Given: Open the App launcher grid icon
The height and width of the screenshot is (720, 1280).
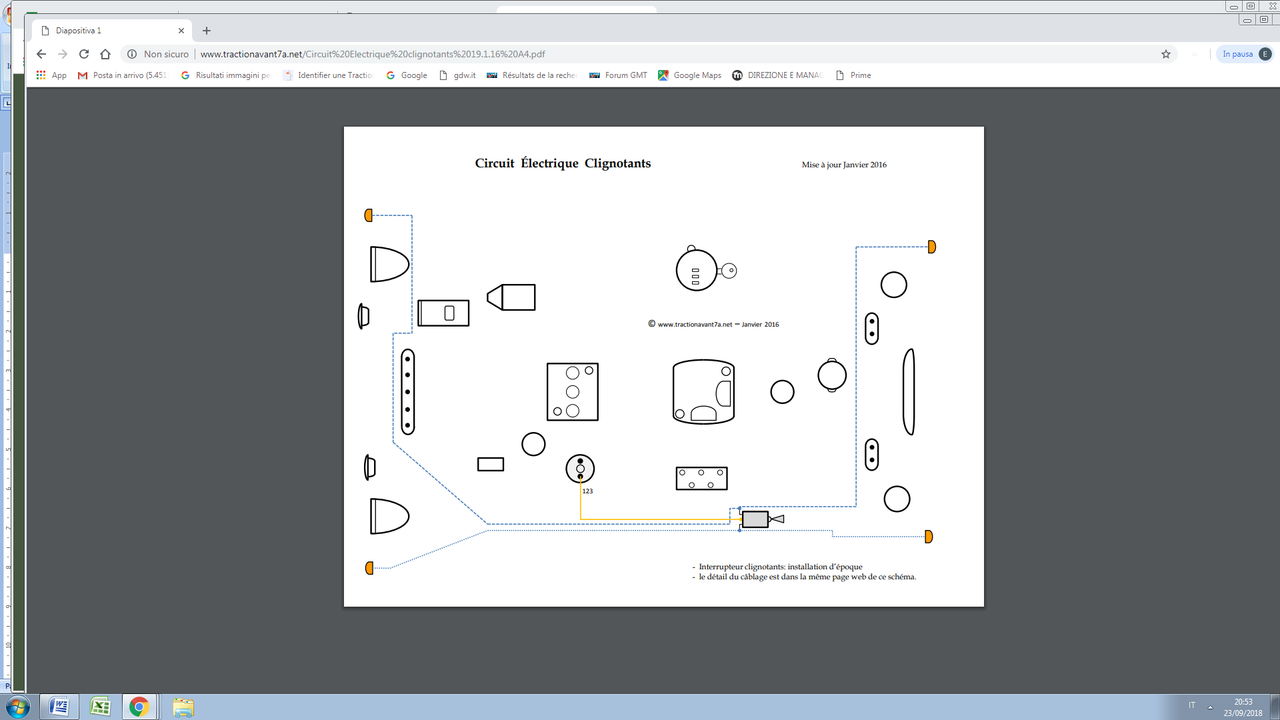Looking at the screenshot, I should coord(40,75).
